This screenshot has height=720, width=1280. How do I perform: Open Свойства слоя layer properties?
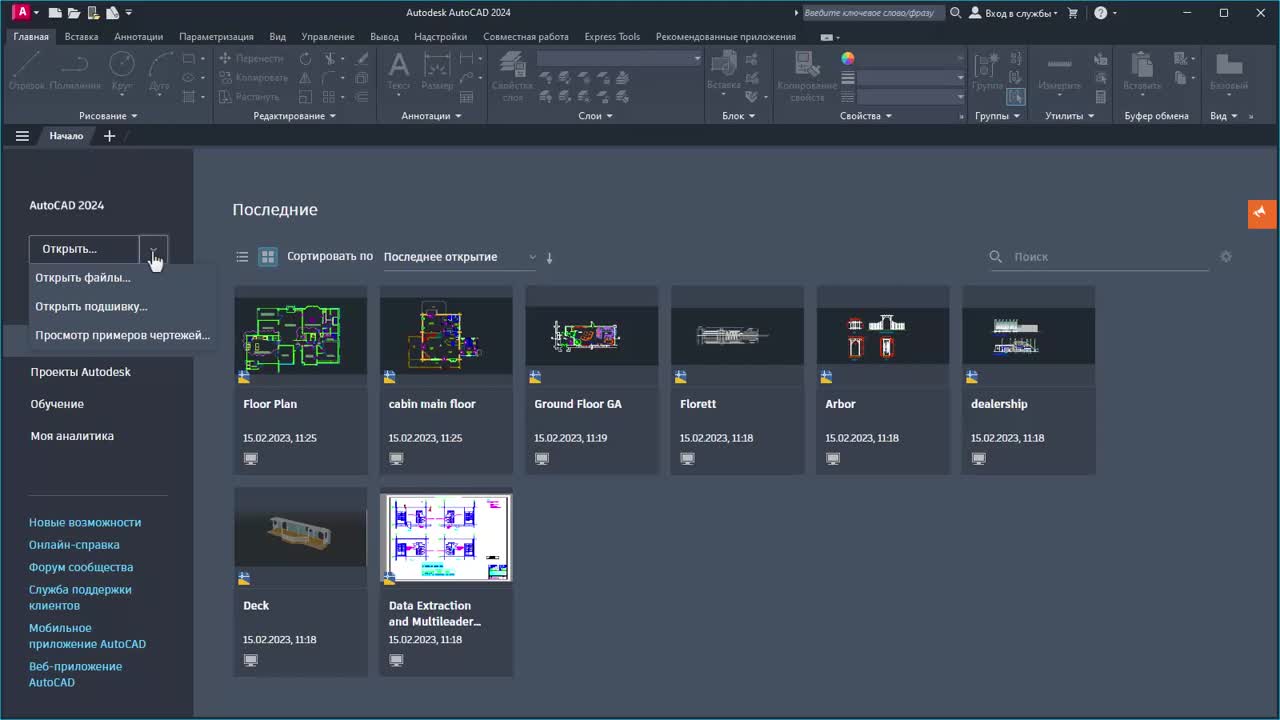pos(512,77)
